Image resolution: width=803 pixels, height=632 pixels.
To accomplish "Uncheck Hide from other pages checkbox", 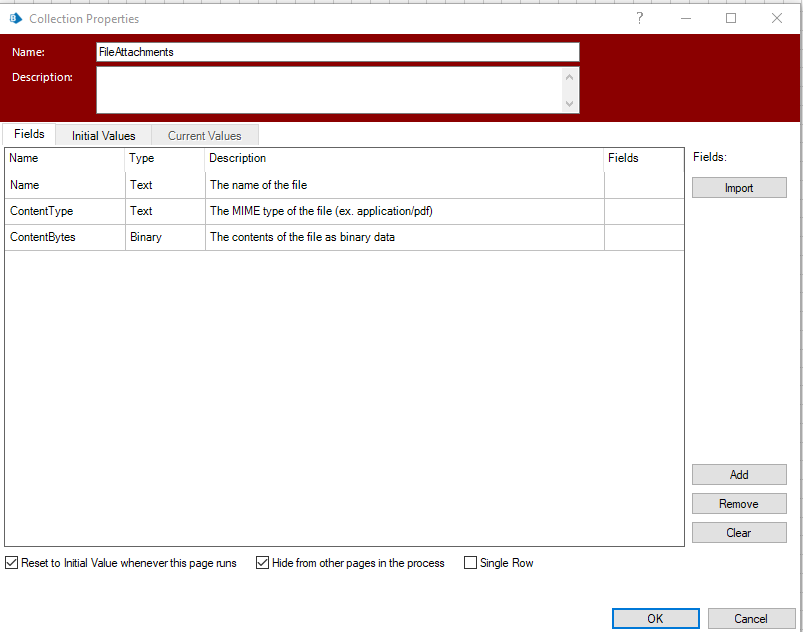I will (x=263, y=563).
